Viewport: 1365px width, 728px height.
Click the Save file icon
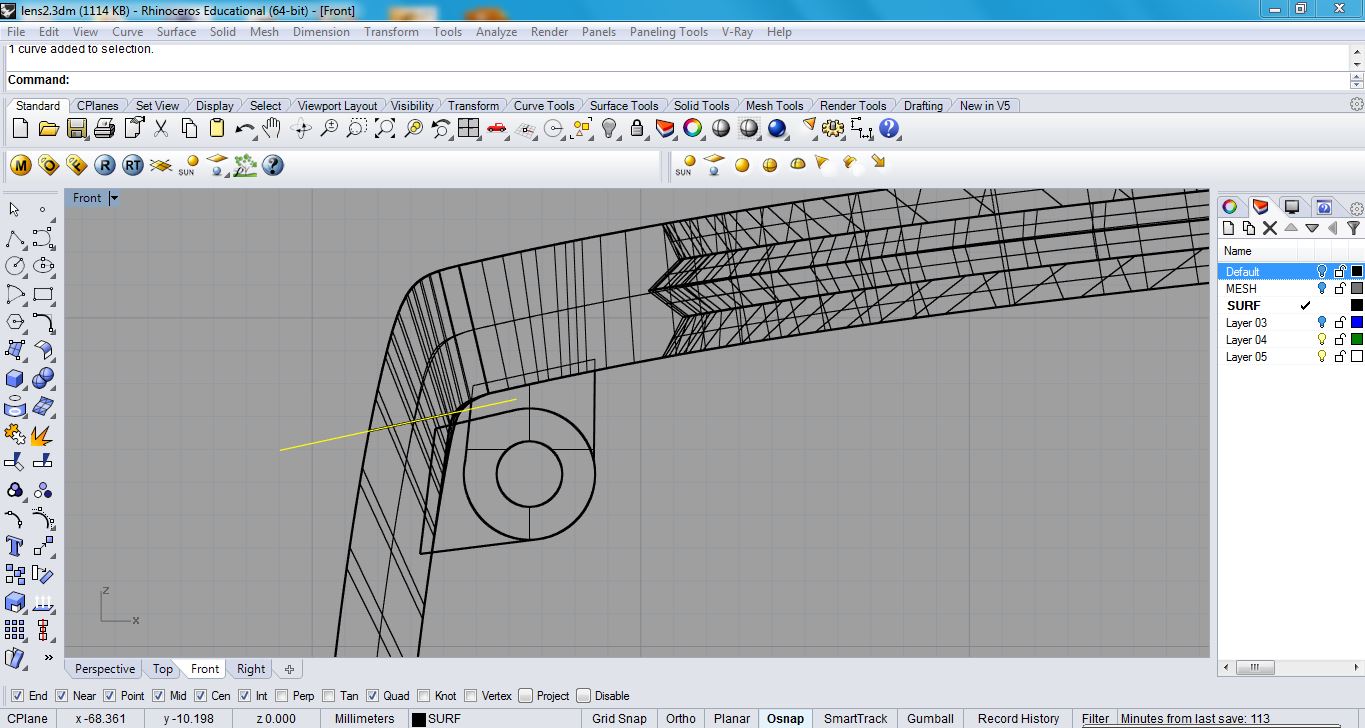[x=77, y=128]
